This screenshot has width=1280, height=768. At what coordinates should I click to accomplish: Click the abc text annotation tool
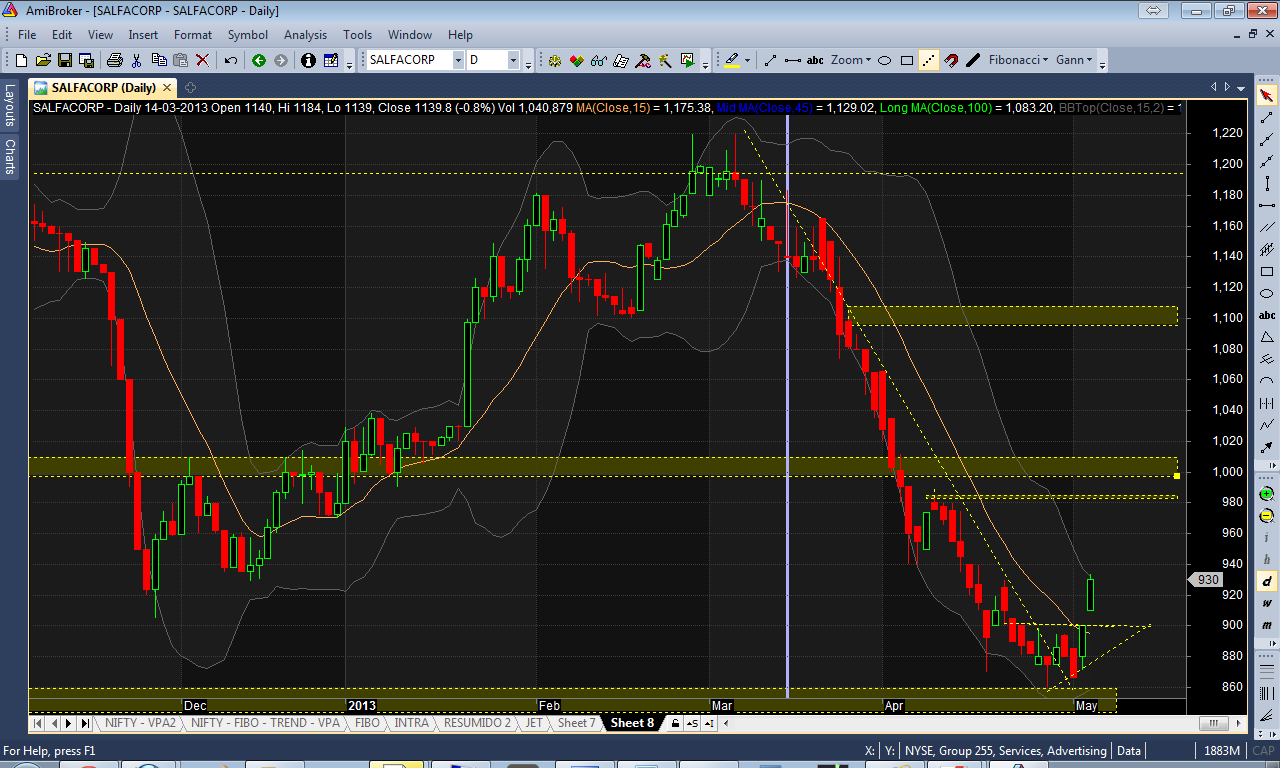click(x=815, y=60)
